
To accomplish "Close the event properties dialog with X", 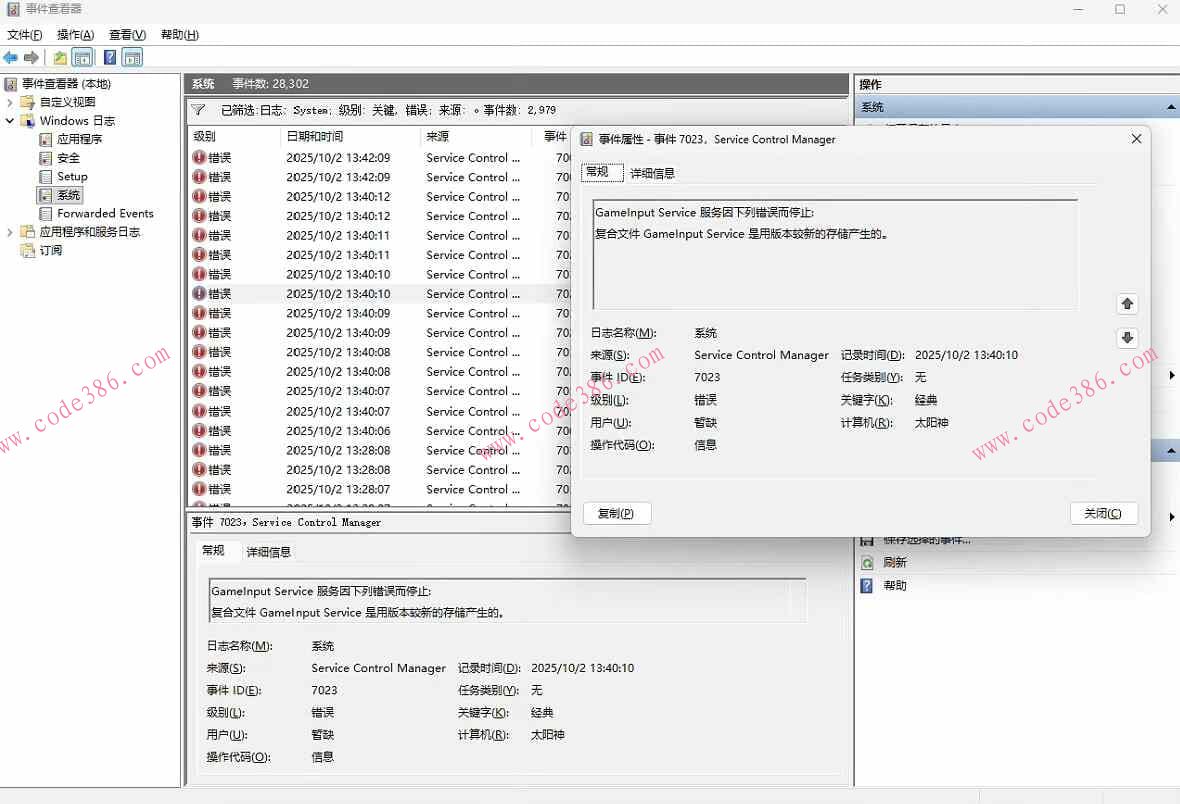I will 1136,139.
